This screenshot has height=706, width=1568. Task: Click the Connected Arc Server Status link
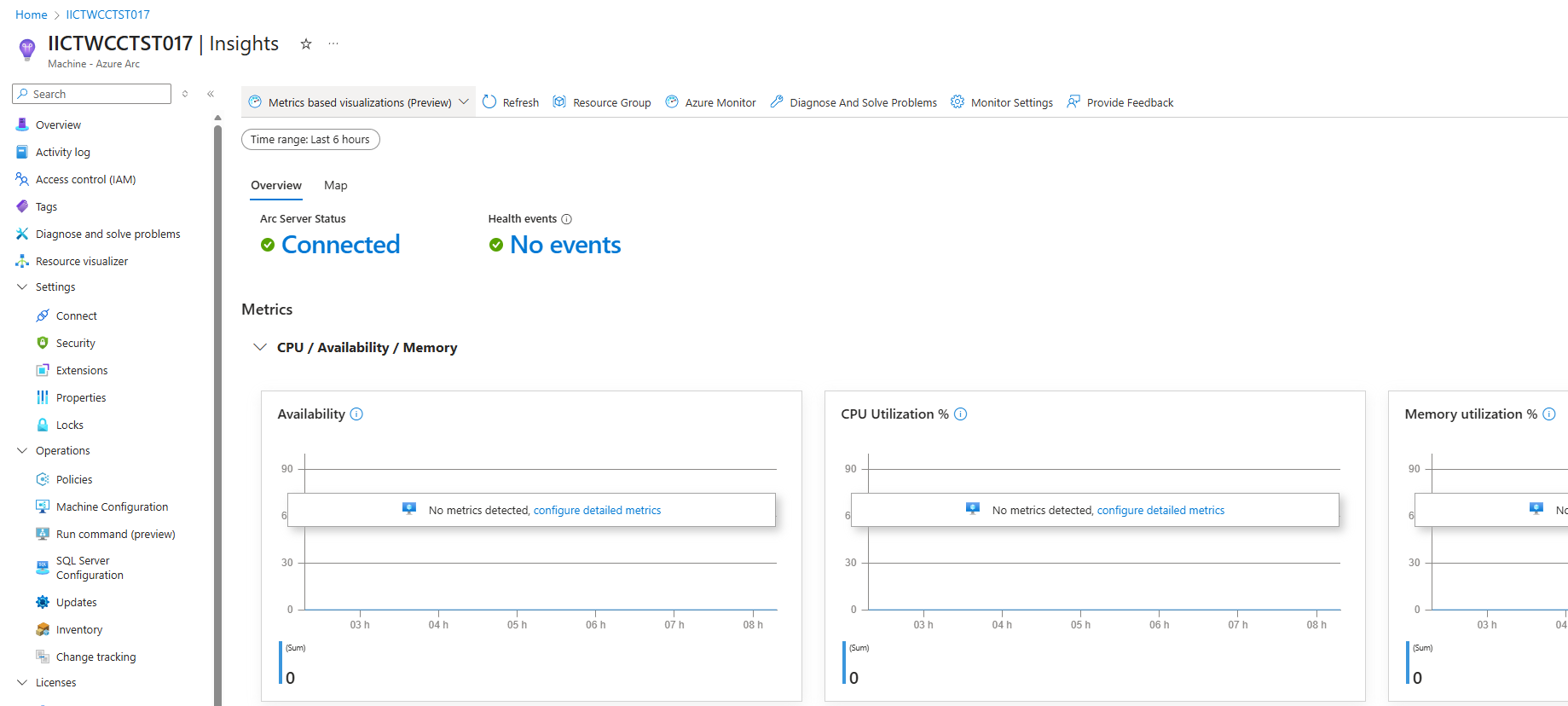[341, 245]
